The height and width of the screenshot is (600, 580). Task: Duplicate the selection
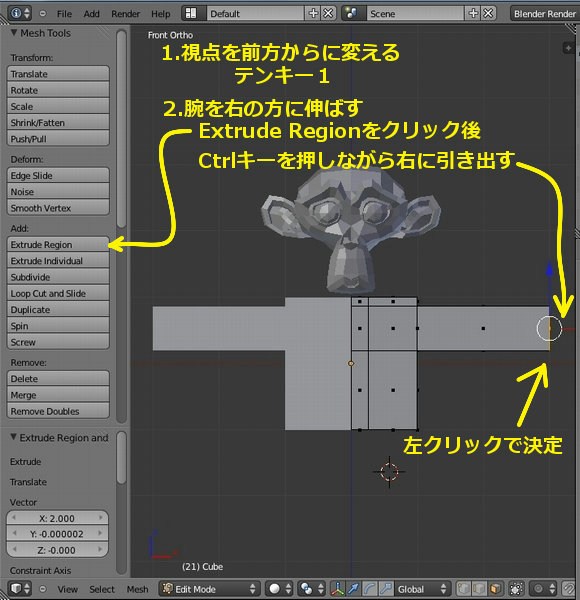58,309
